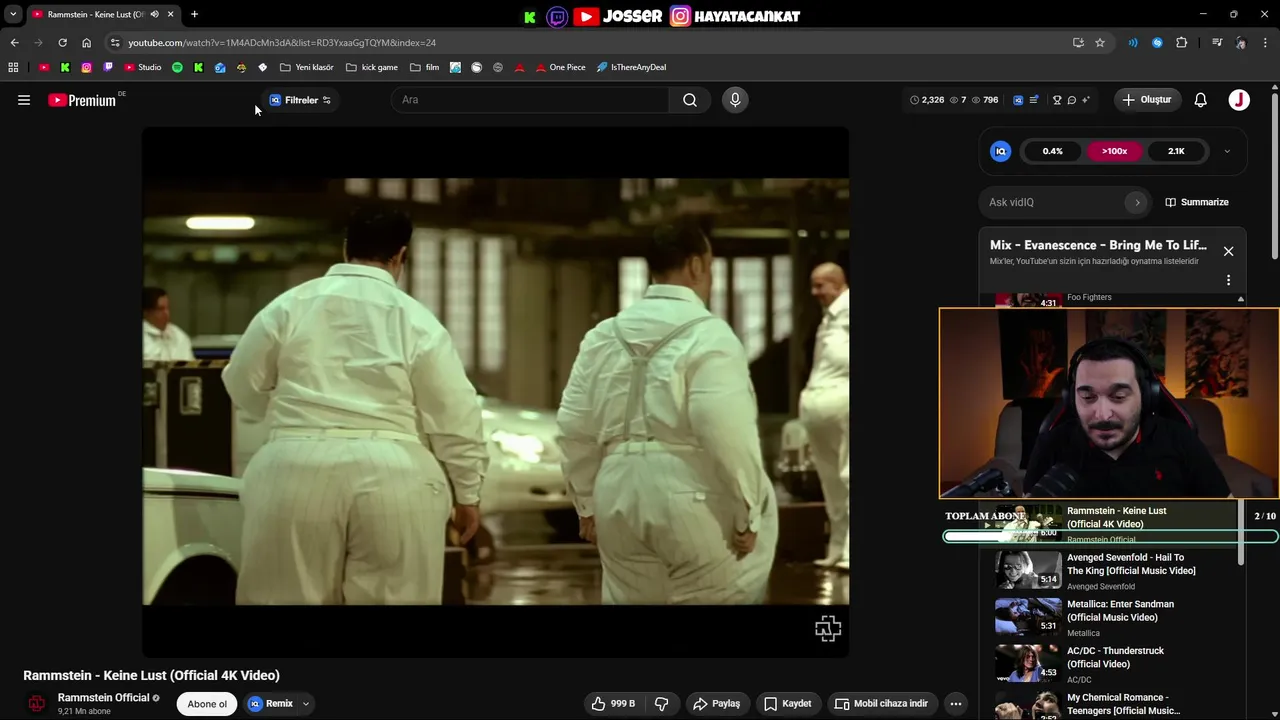The image size is (1280, 720).
Task: Expand the vidIQ stats panel chevron
Action: coord(1227,152)
